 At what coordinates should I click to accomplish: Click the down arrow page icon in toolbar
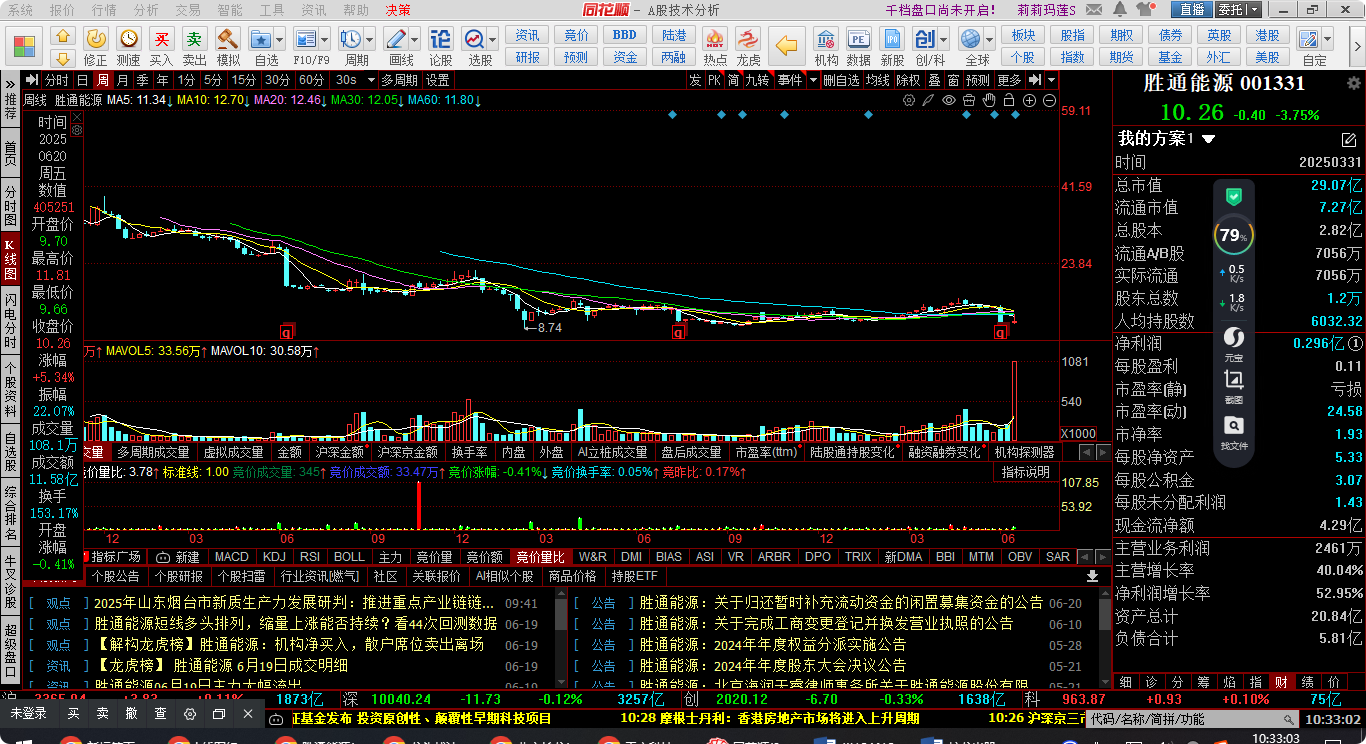point(63,59)
